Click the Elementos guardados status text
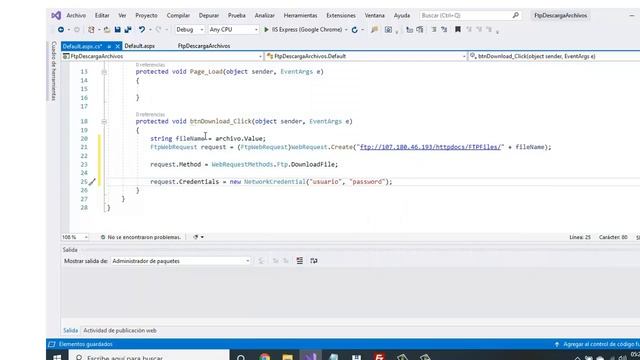The width and height of the screenshot is (640, 360). [85, 344]
